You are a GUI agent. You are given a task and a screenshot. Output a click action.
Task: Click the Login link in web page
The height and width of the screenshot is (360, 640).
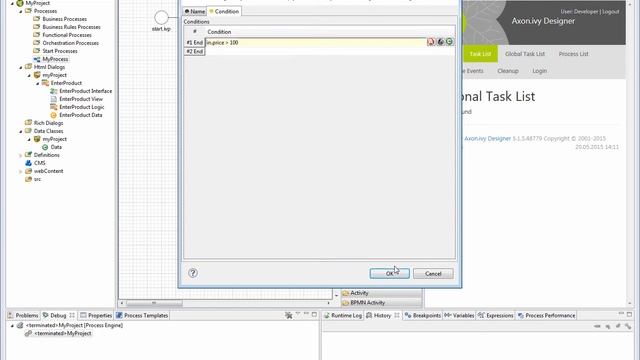point(539,71)
